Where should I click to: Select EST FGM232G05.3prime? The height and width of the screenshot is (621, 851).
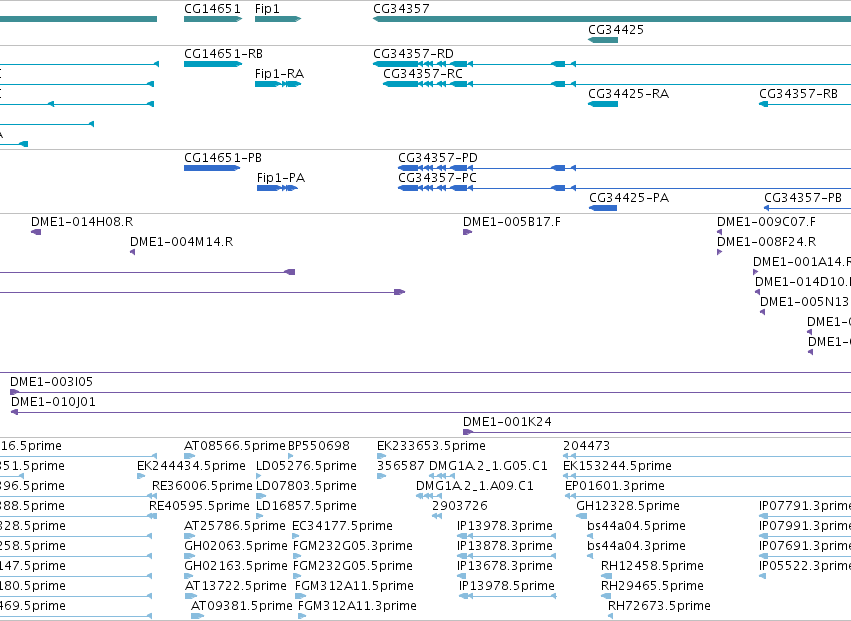click(353, 547)
